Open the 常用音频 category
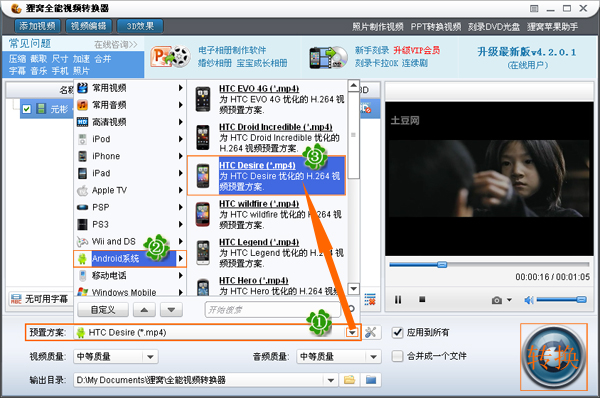 click(130, 105)
